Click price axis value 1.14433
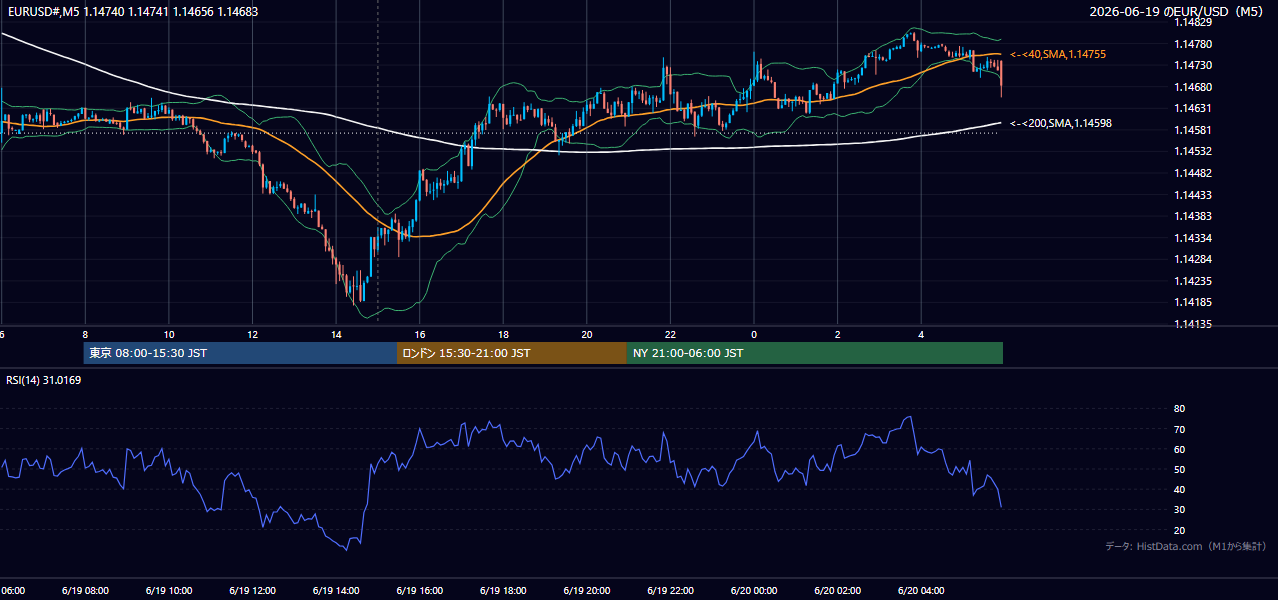The image size is (1278, 600). point(1192,195)
